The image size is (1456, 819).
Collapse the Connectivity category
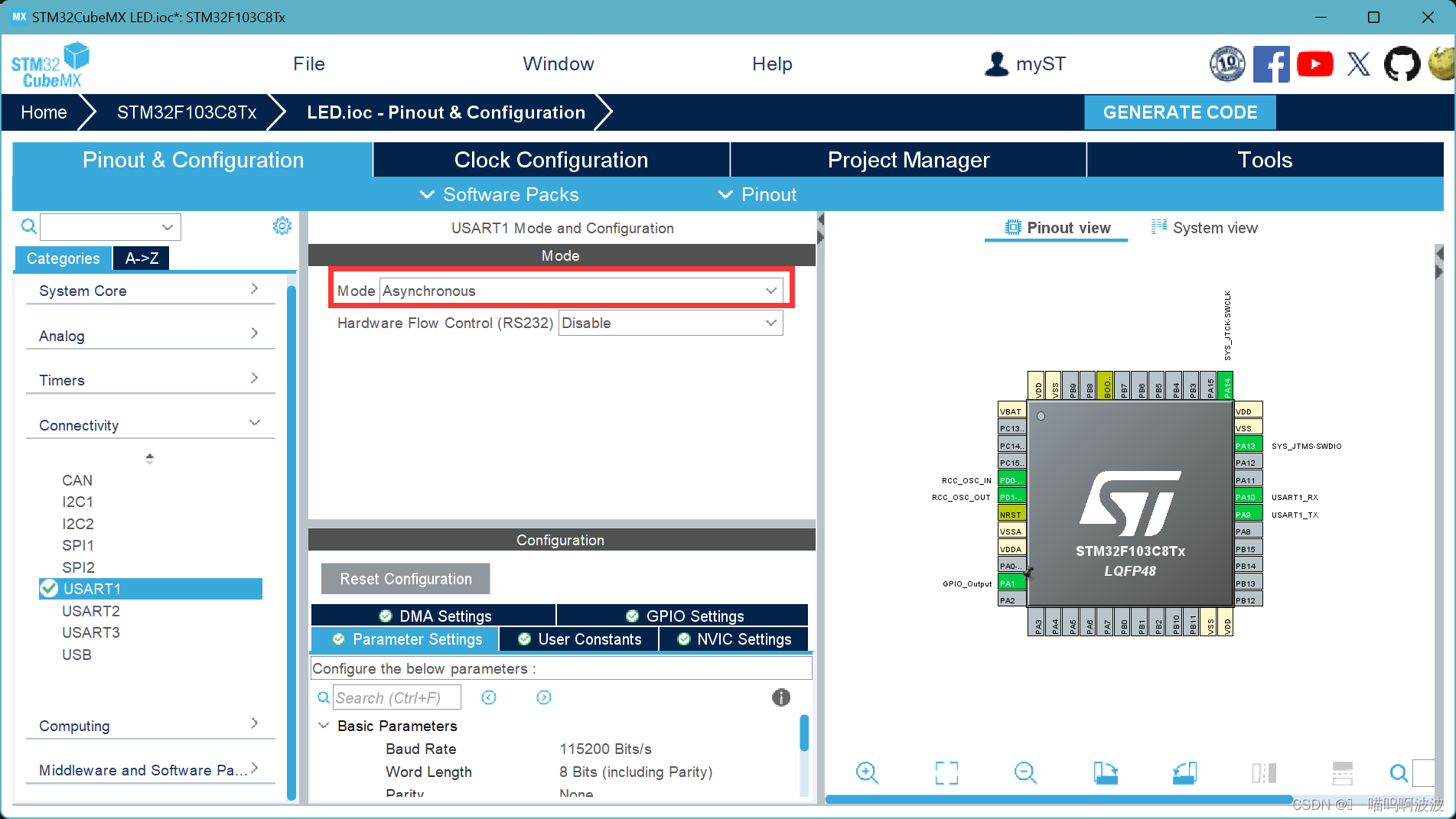(150, 424)
